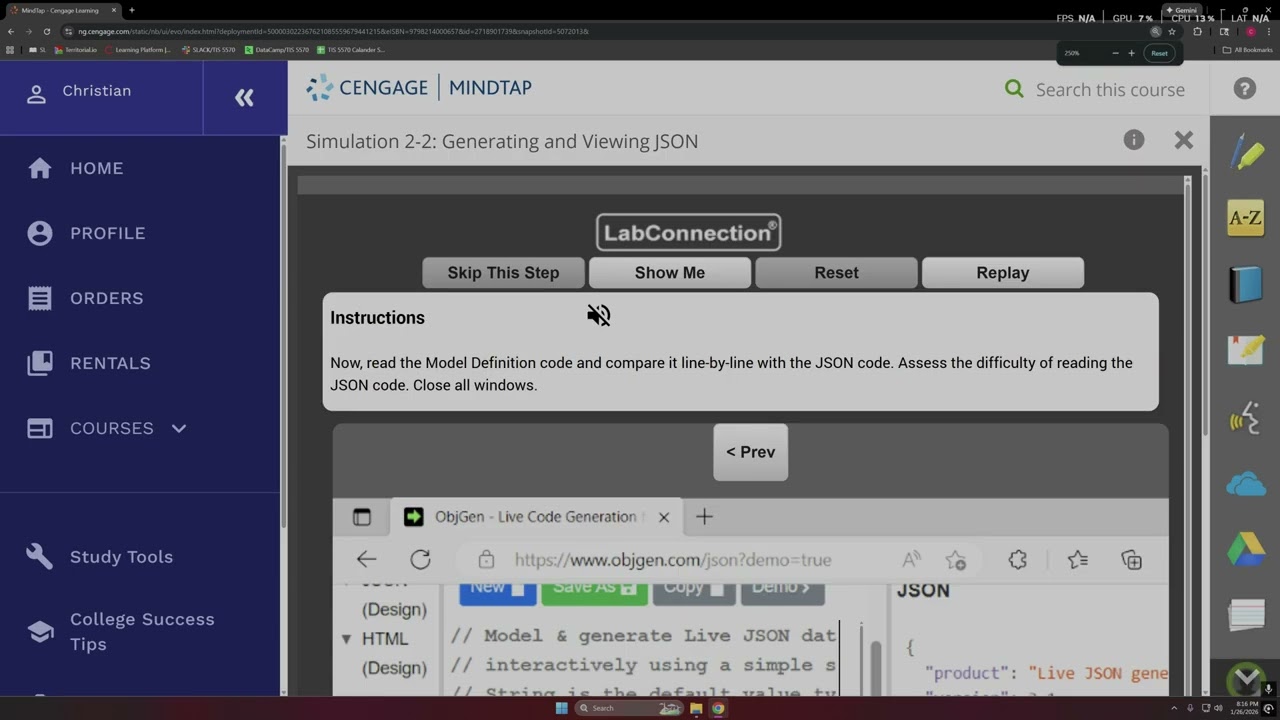Click the course search magnifier icon
Image resolution: width=1280 pixels, height=720 pixels.
[1014, 89]
